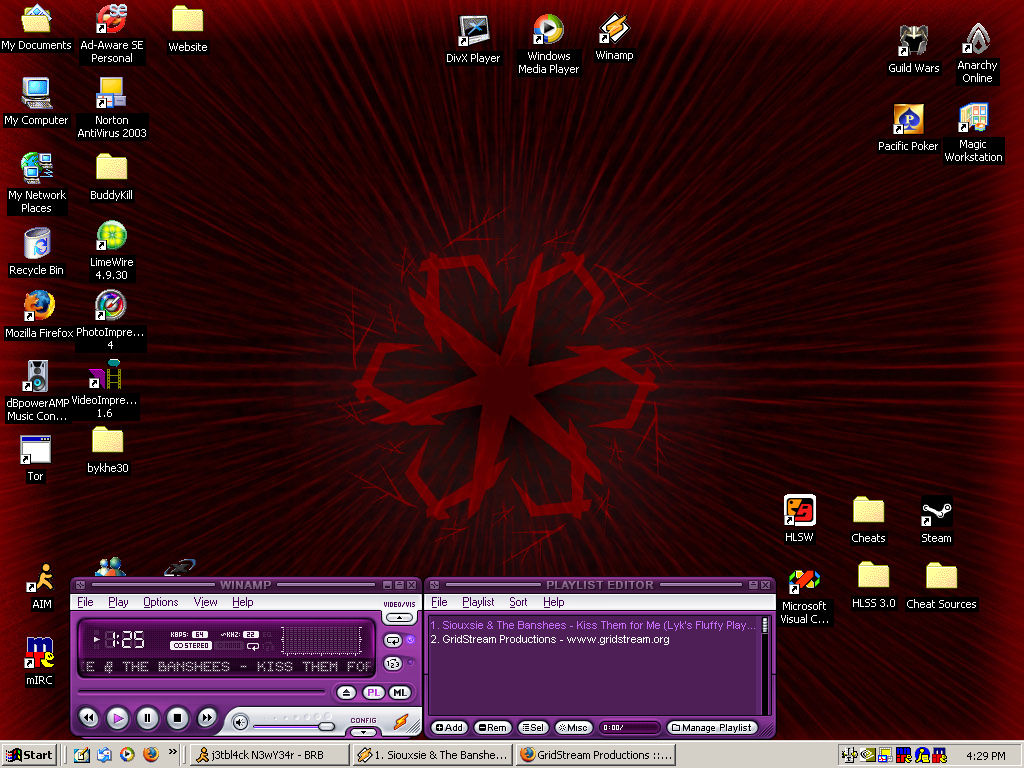Go to the previous track in Winamp
The width and height of the screenshot is (1024, 768).
pyautogui.click(x=88, y=717)
